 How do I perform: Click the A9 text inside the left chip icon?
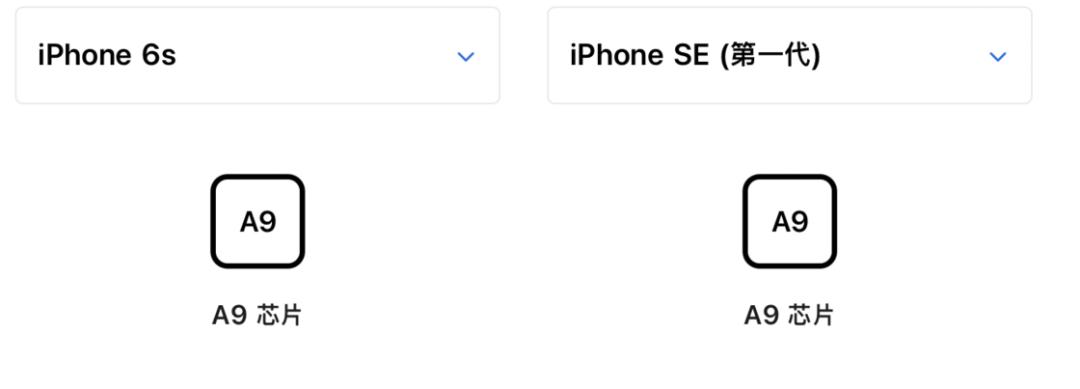pyautogui.click(x=258, y=222)
